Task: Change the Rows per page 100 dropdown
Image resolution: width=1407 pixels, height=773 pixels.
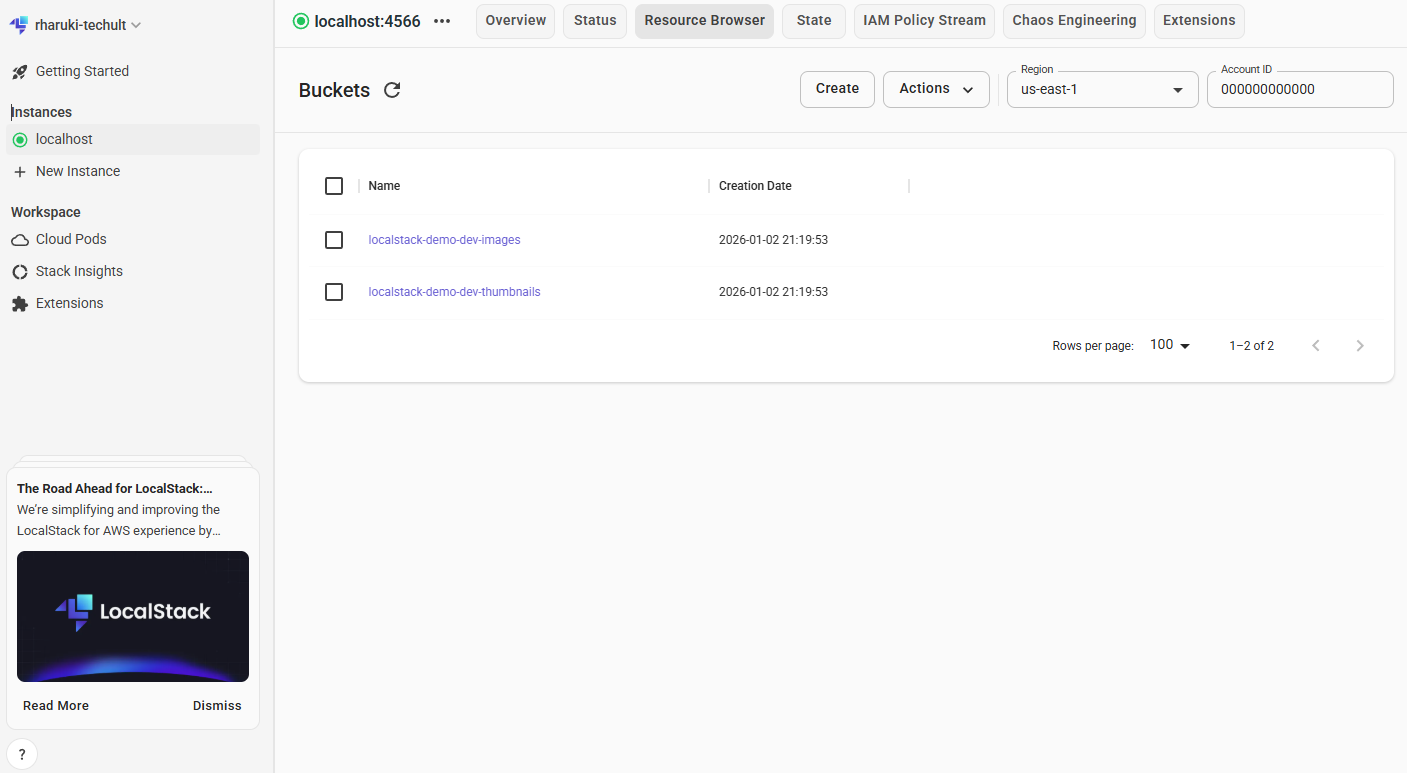Action: pos(1169,345)
